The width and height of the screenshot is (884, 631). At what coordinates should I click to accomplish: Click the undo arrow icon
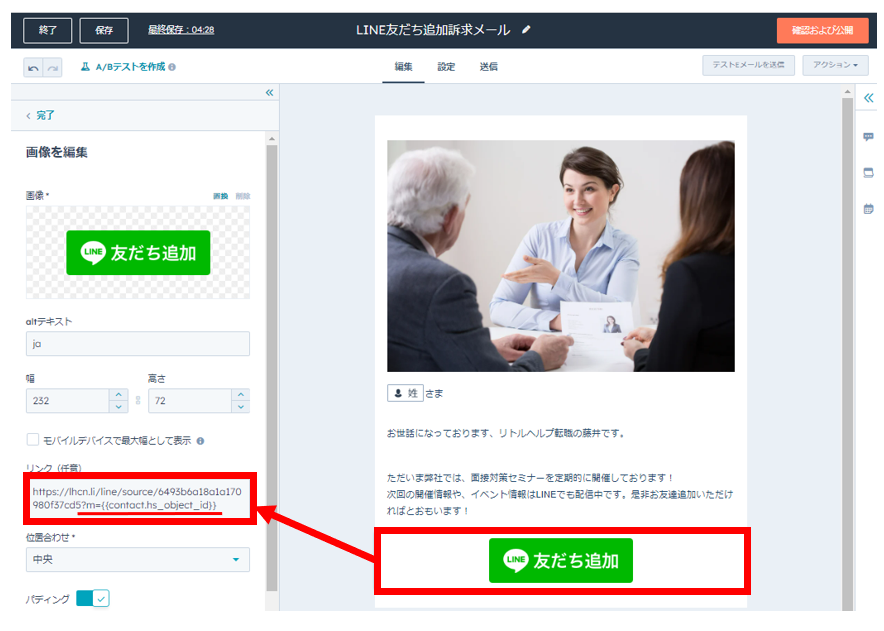(x=33, y=67)
